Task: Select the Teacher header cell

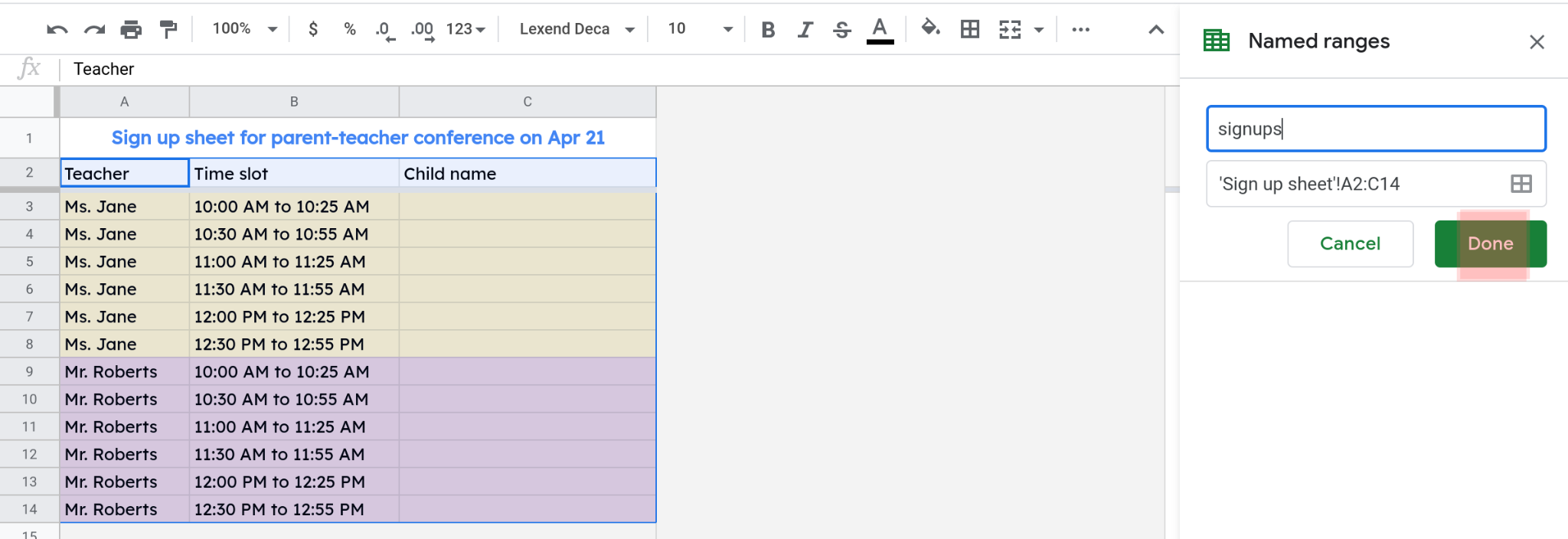Action: coord(124,173)
